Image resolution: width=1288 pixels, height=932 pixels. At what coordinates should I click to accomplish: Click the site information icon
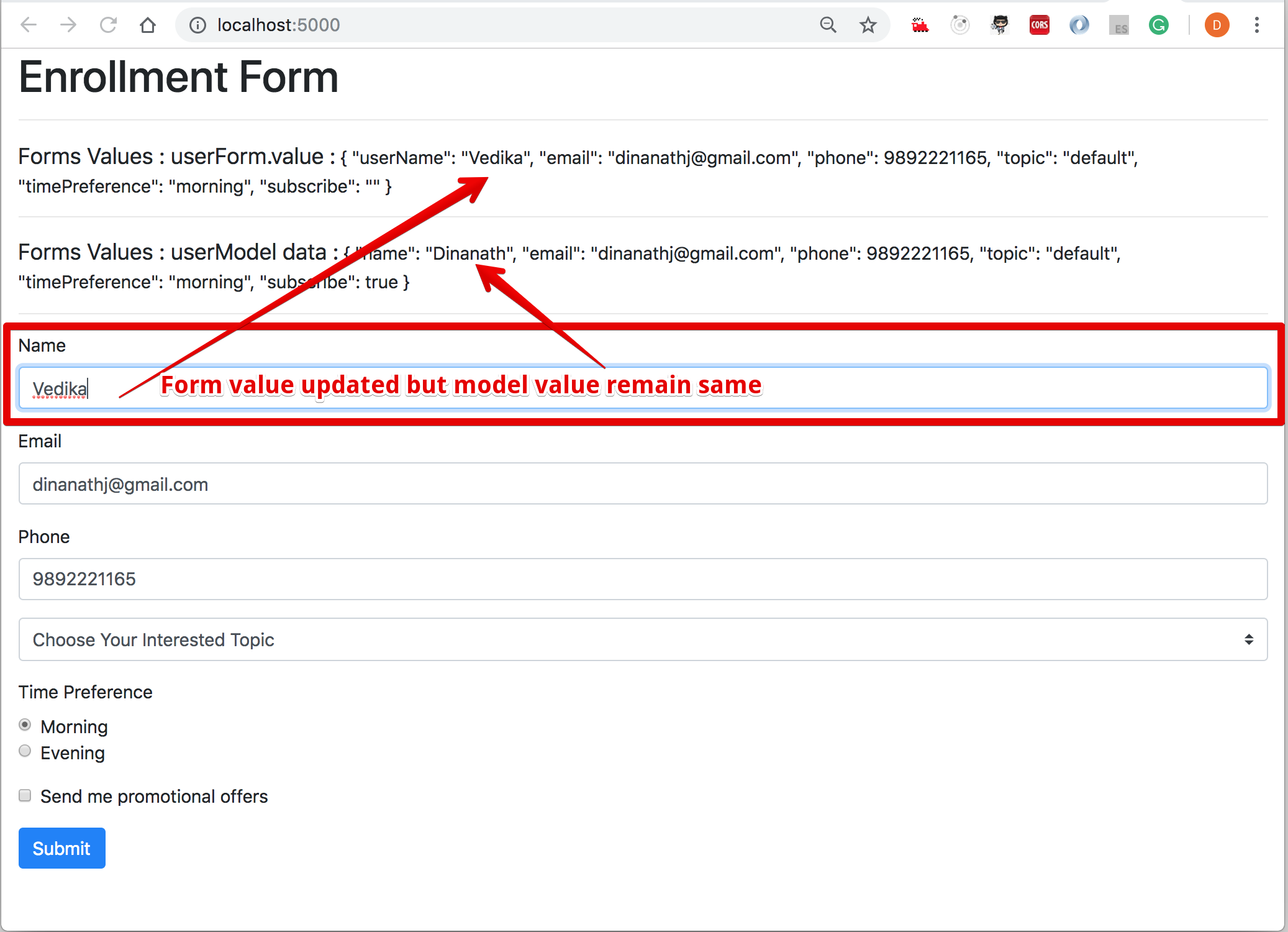click(197, 25)
